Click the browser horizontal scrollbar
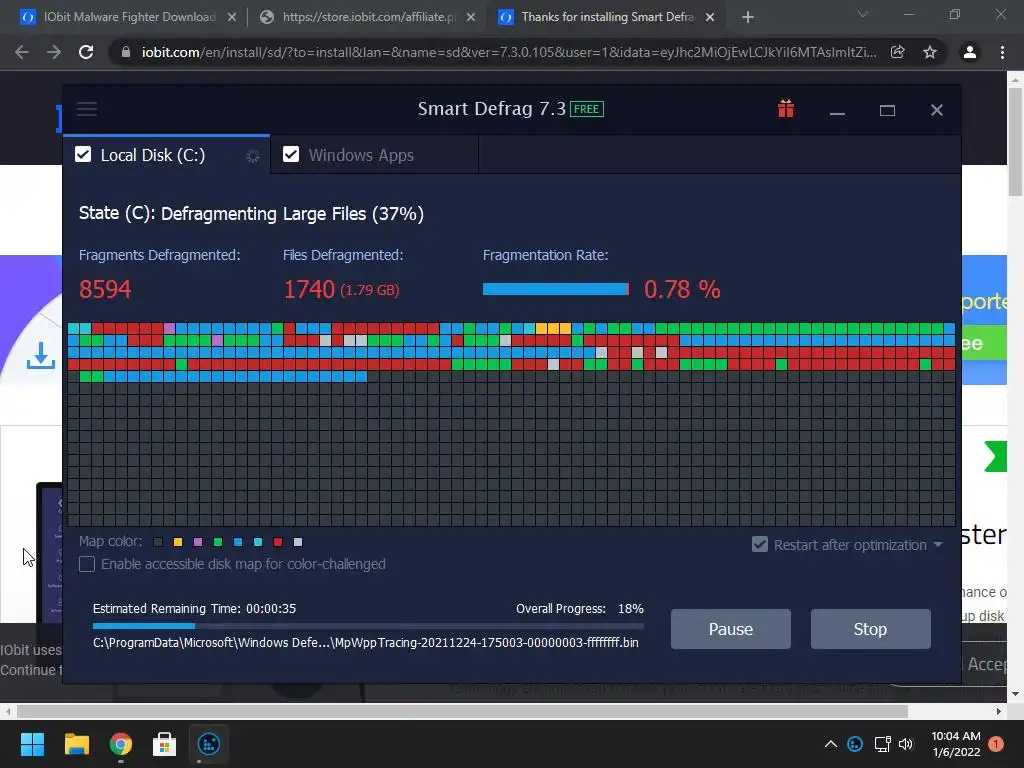Screen dimensions: 1024x768 click(462, 711)
